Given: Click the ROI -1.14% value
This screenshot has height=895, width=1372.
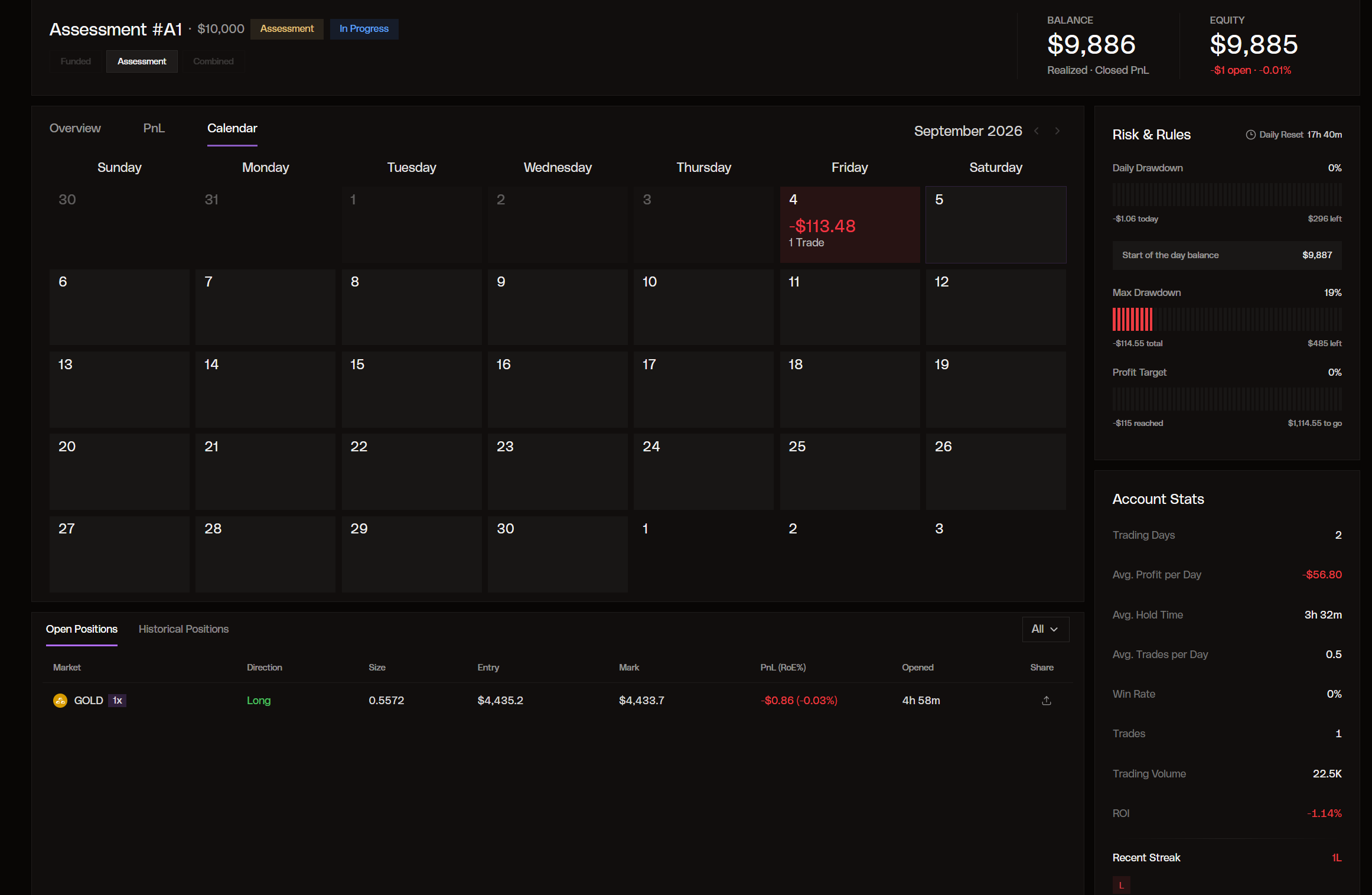Looking at the screenshot, I should point(1324,813).
